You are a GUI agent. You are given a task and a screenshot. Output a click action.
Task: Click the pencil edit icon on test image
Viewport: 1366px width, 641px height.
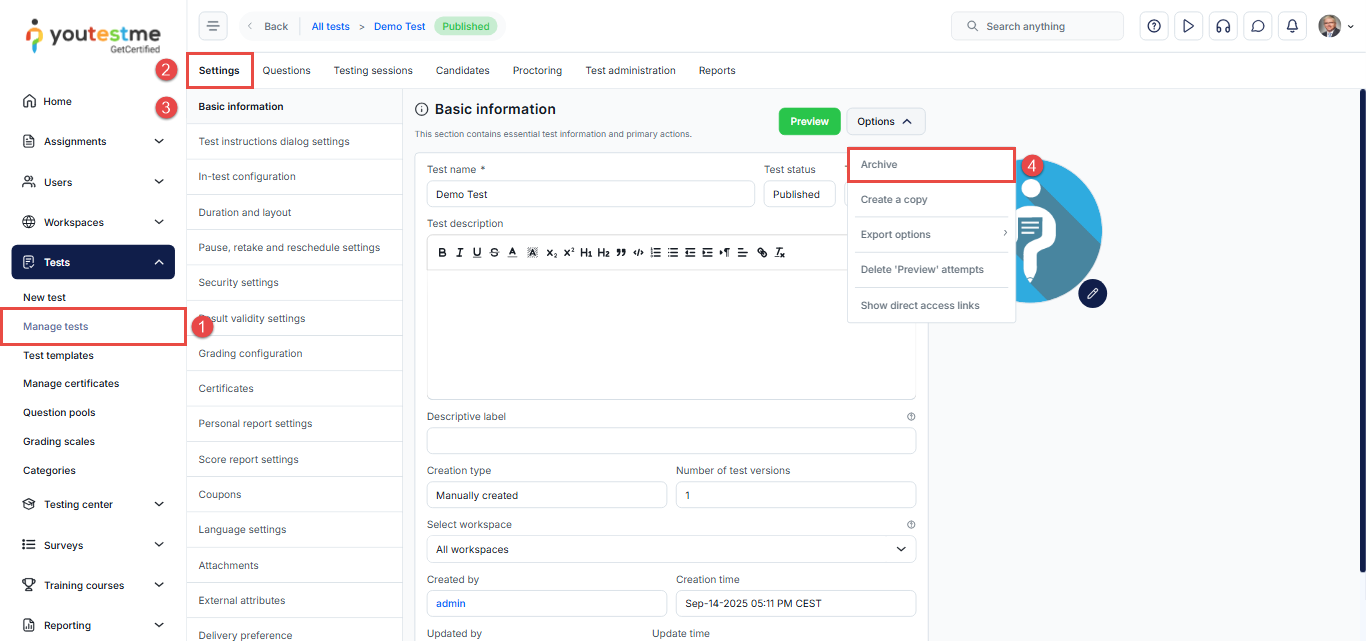click(x=1092, y=293)
